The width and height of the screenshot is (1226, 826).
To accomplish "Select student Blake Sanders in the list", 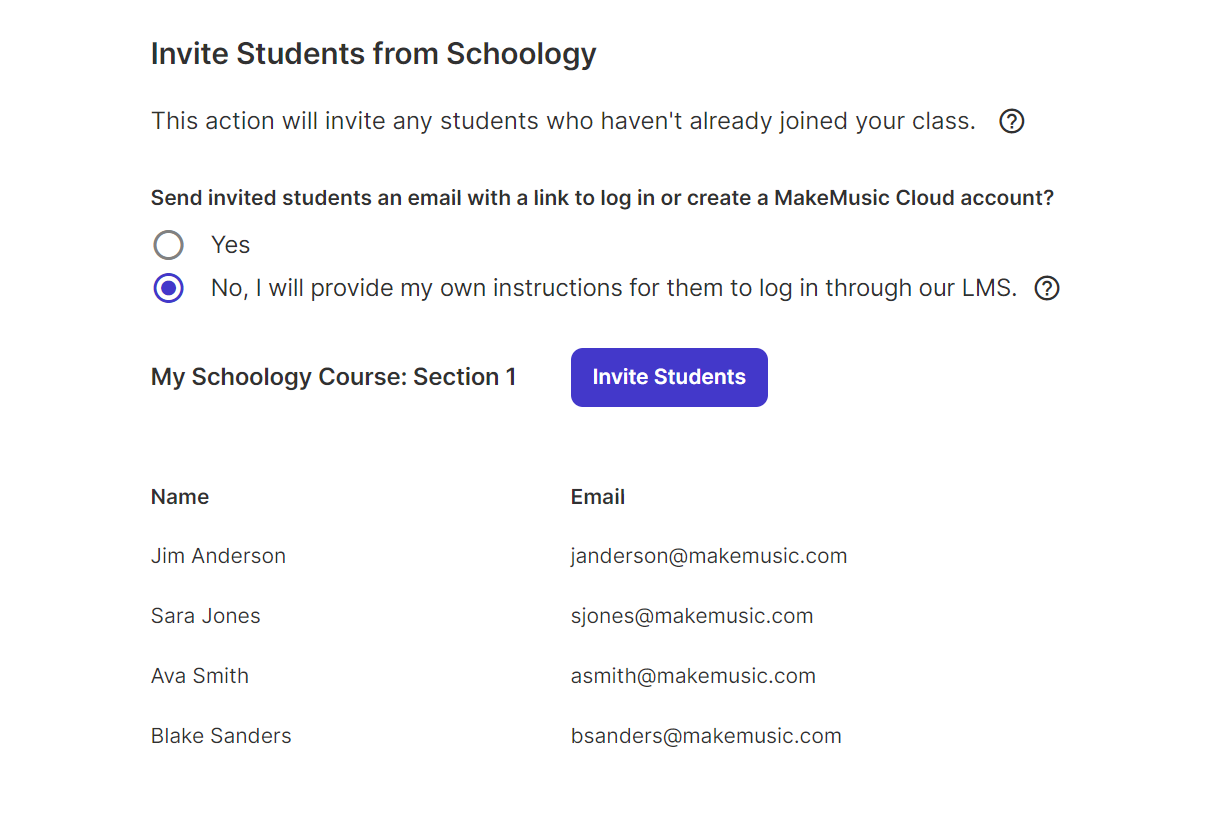I will (x=221, y=736).
